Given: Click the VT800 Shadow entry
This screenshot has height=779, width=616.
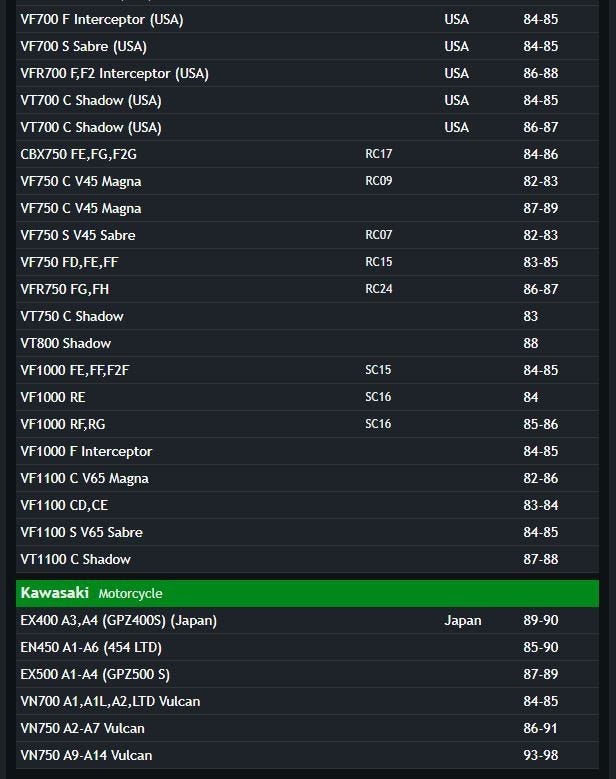Looking at the screenshot, I should 66,343.
